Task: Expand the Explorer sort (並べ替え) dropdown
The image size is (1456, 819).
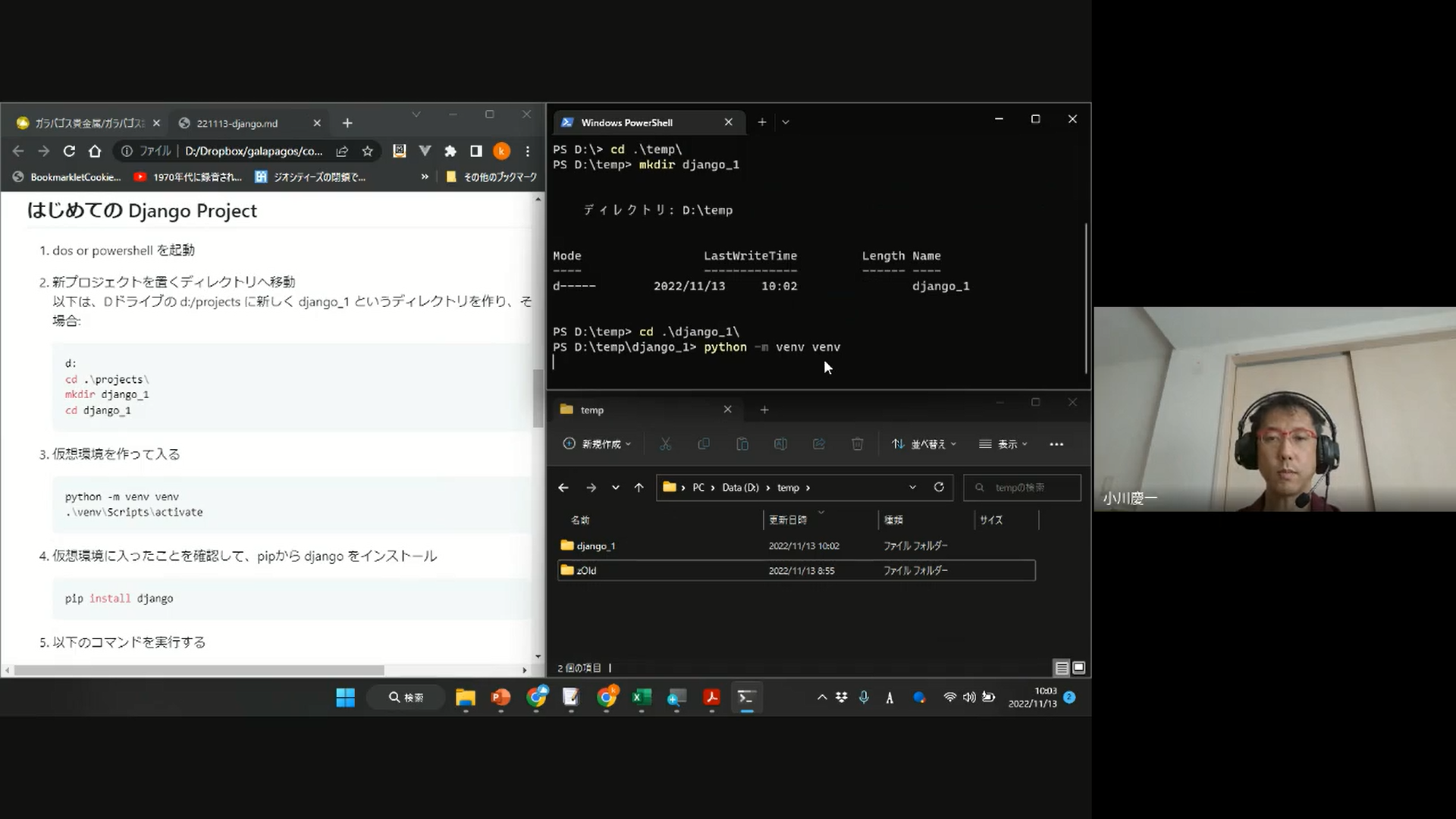Action: coord(924,444)
